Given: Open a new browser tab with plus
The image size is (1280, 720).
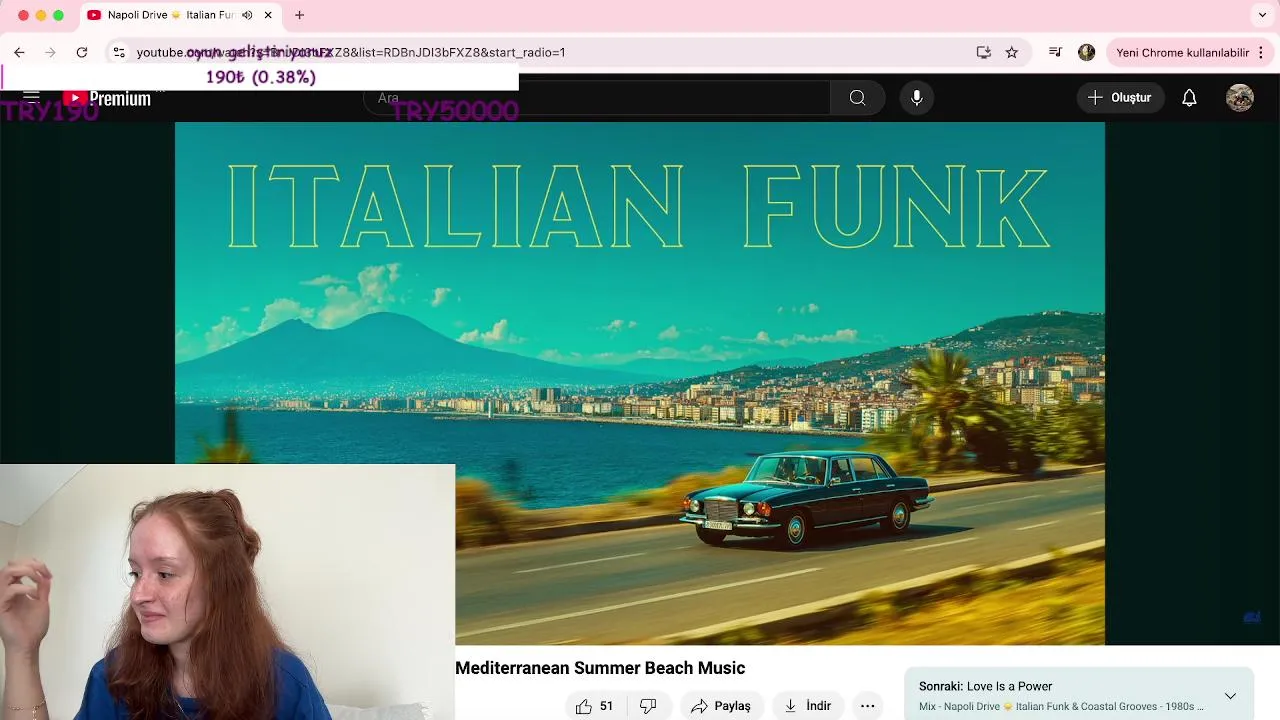Looking at the screenshot, I should click(x=299, y=15).
